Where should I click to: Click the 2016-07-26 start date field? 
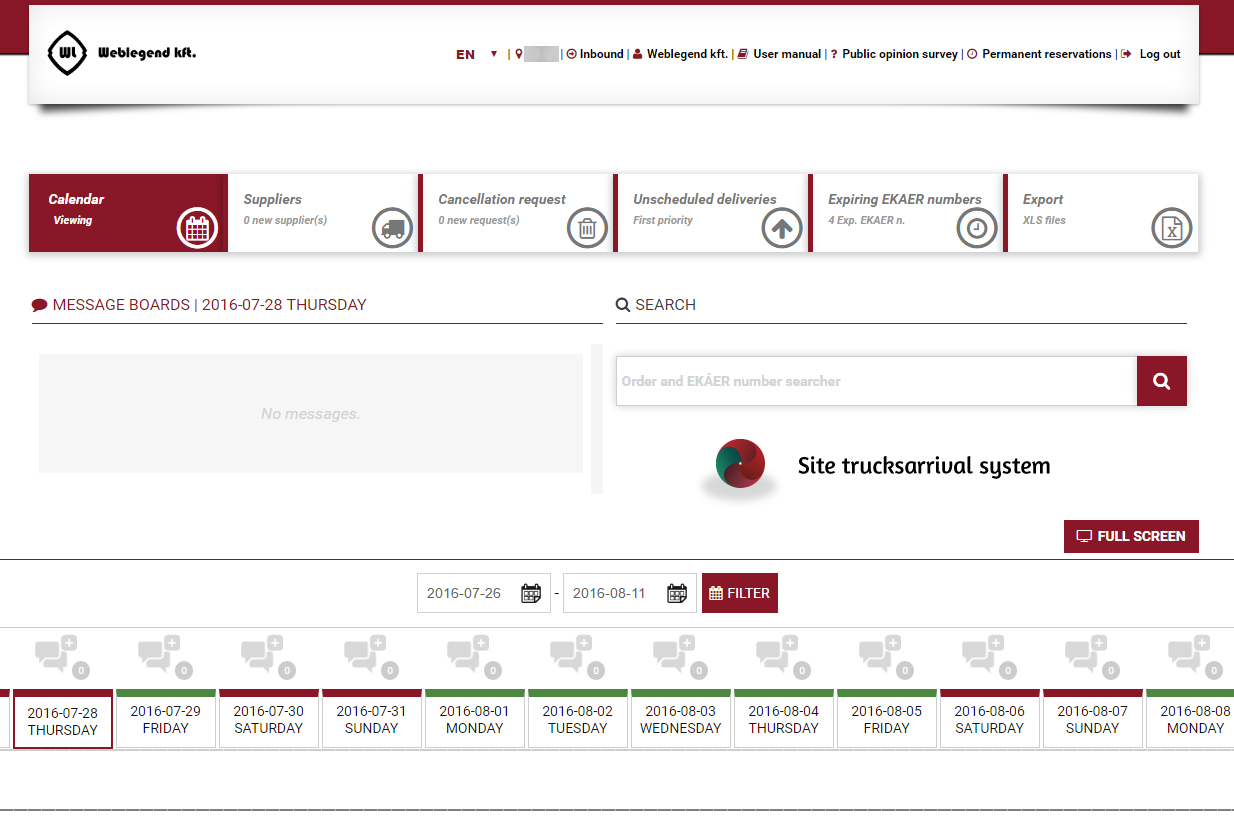[465, 593]
